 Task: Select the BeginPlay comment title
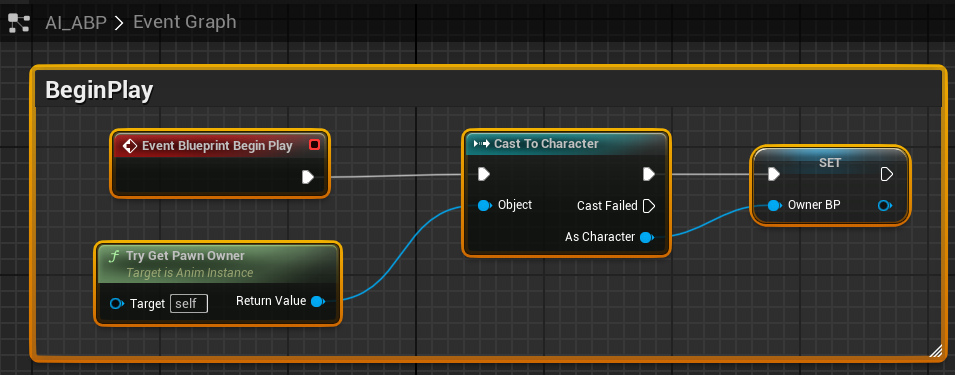click(99, 90)
